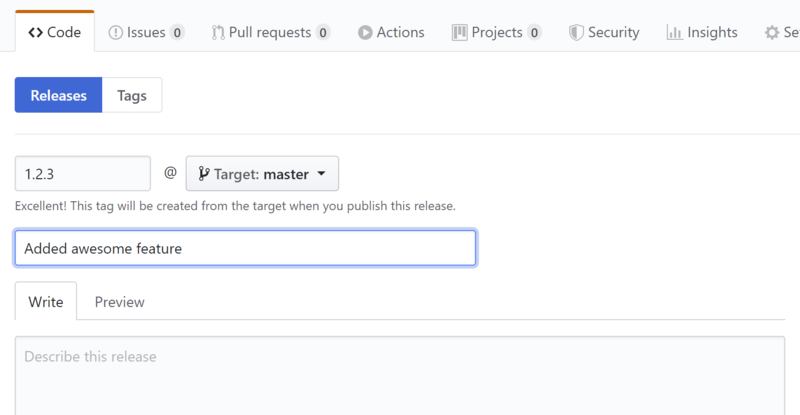This screenshot has width=800, height=415.
Task: Click the Insights bar graph icon
Action: 674,32
